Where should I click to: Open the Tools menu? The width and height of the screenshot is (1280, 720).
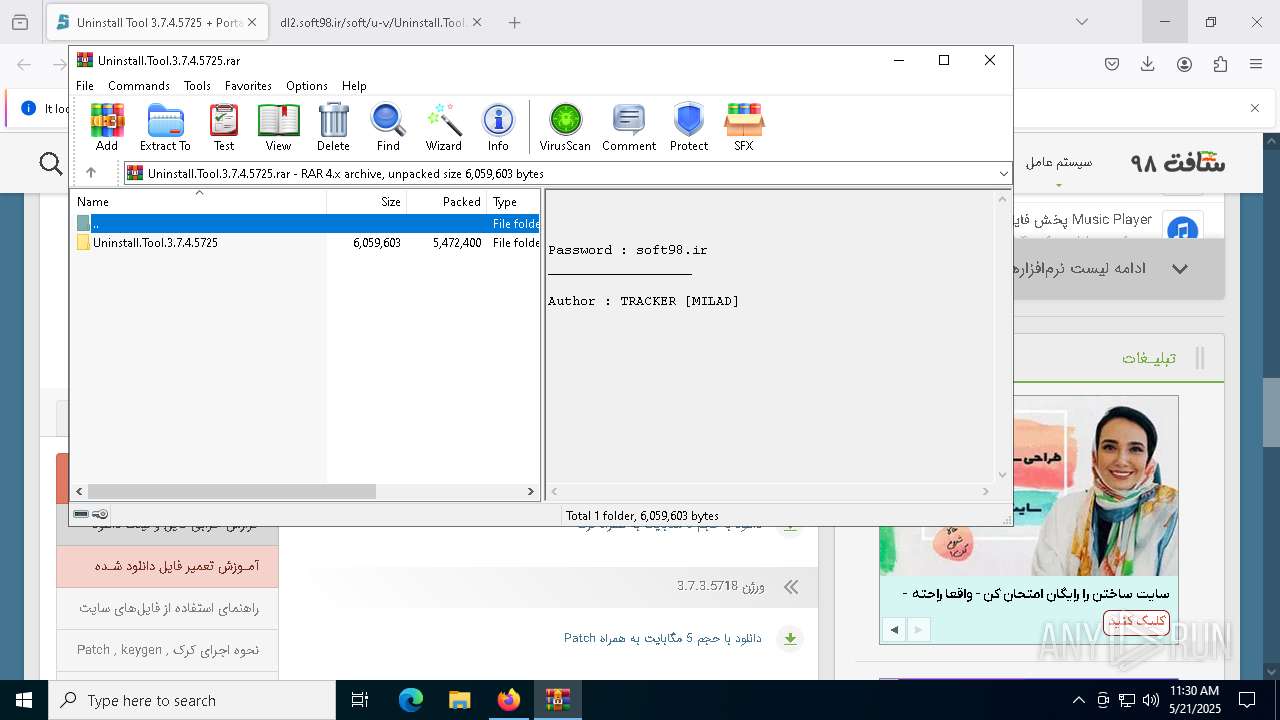click(x=197, y=86)
